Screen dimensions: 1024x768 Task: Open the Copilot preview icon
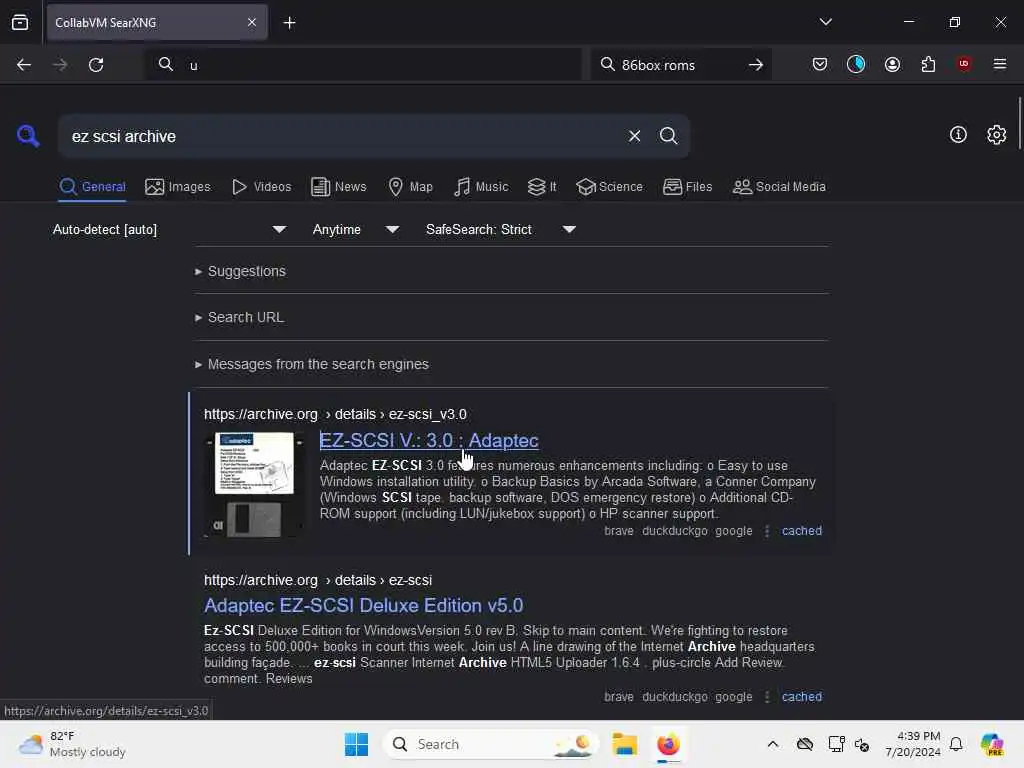click(991, 744)
